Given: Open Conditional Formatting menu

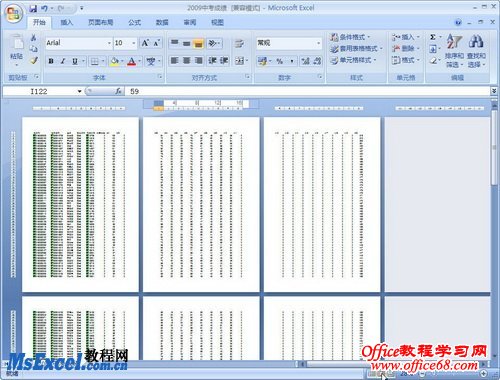Looking at the screenshot, I should click(350, 37).
